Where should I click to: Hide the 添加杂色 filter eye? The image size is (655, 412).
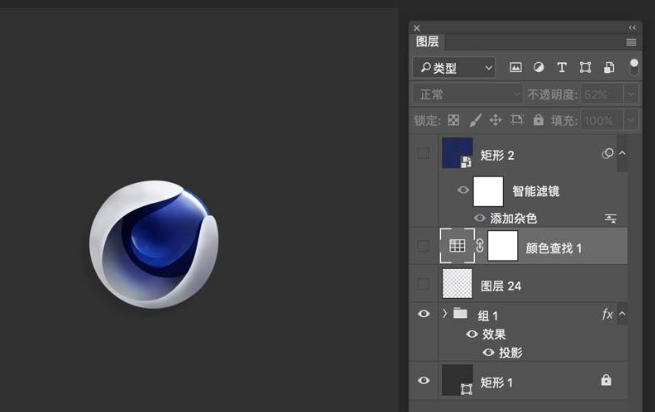(480, 218)
